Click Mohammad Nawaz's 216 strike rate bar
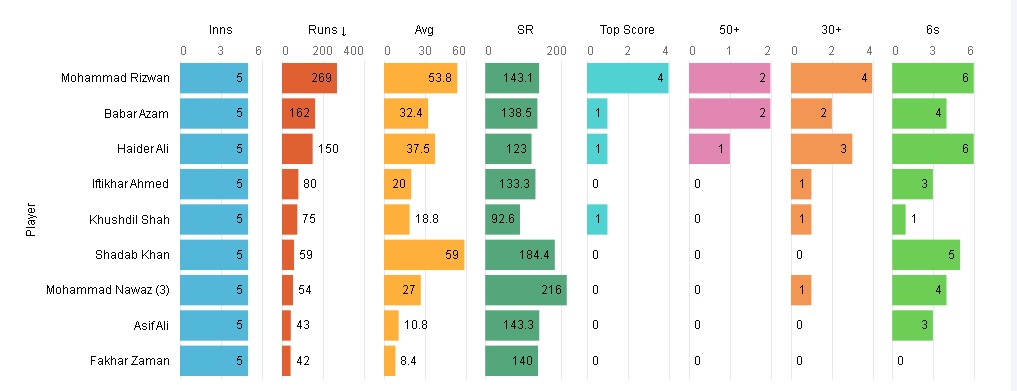The image size is (1017, 391). pos(526,290)
